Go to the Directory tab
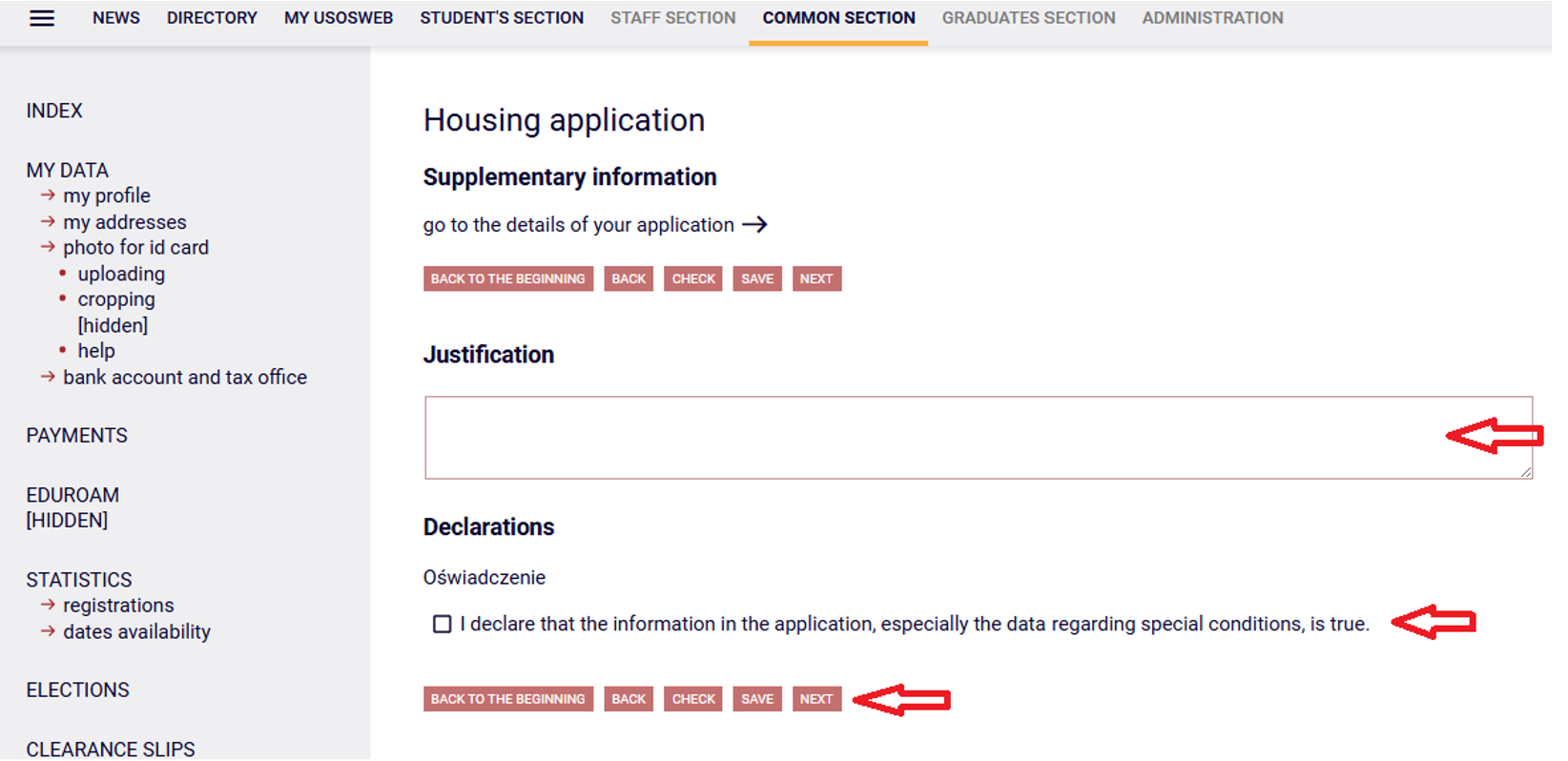The image size is (1568, 761). 212,18
